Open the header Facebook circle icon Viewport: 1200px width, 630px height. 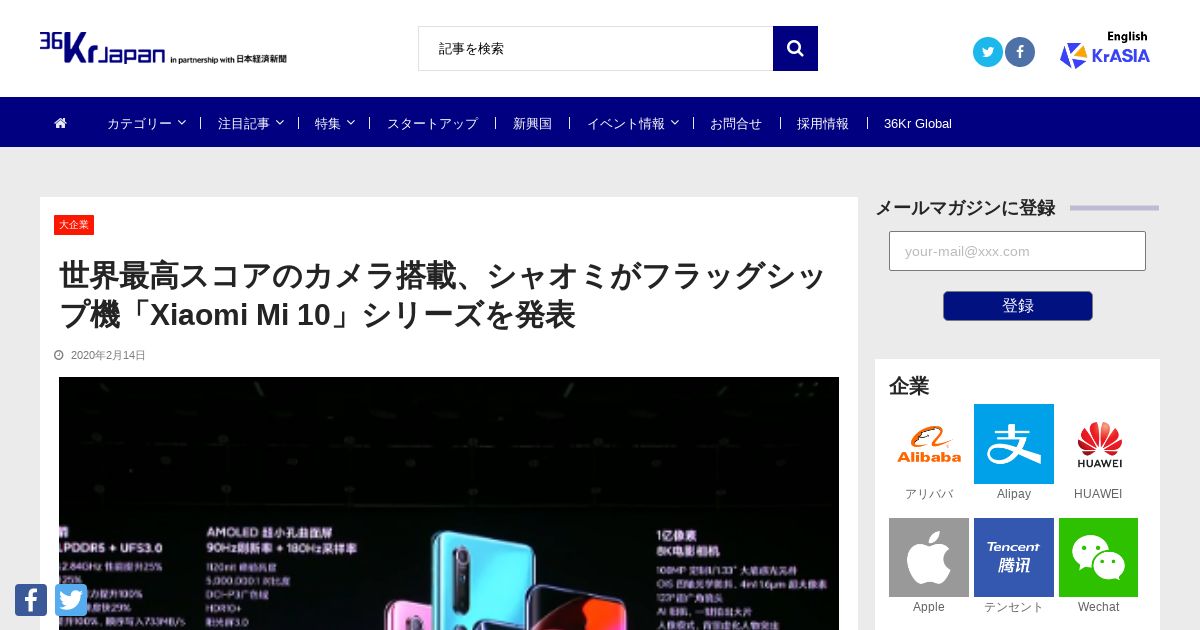[1020, 52]
